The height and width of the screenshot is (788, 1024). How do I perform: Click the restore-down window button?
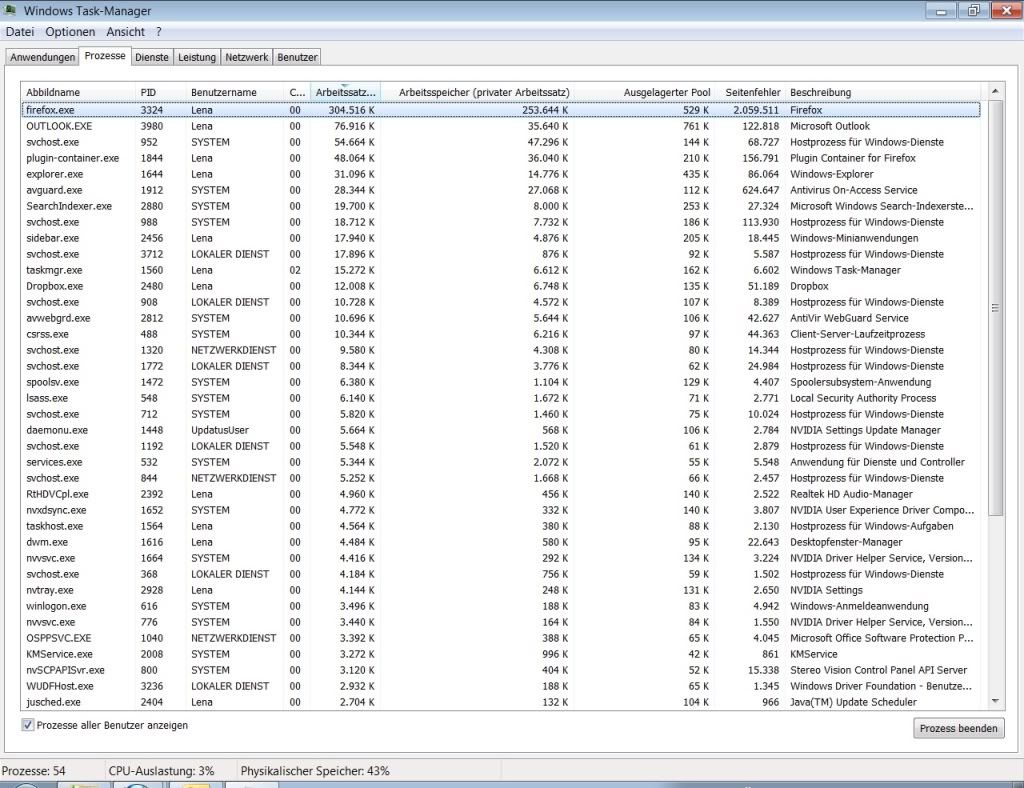click(x=971, y=11)
